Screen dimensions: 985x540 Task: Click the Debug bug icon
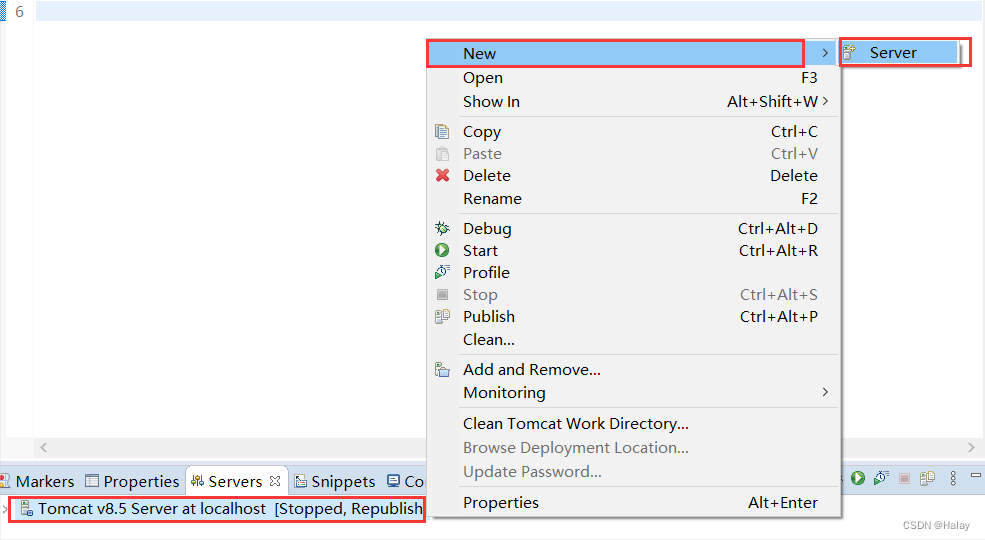442,228
